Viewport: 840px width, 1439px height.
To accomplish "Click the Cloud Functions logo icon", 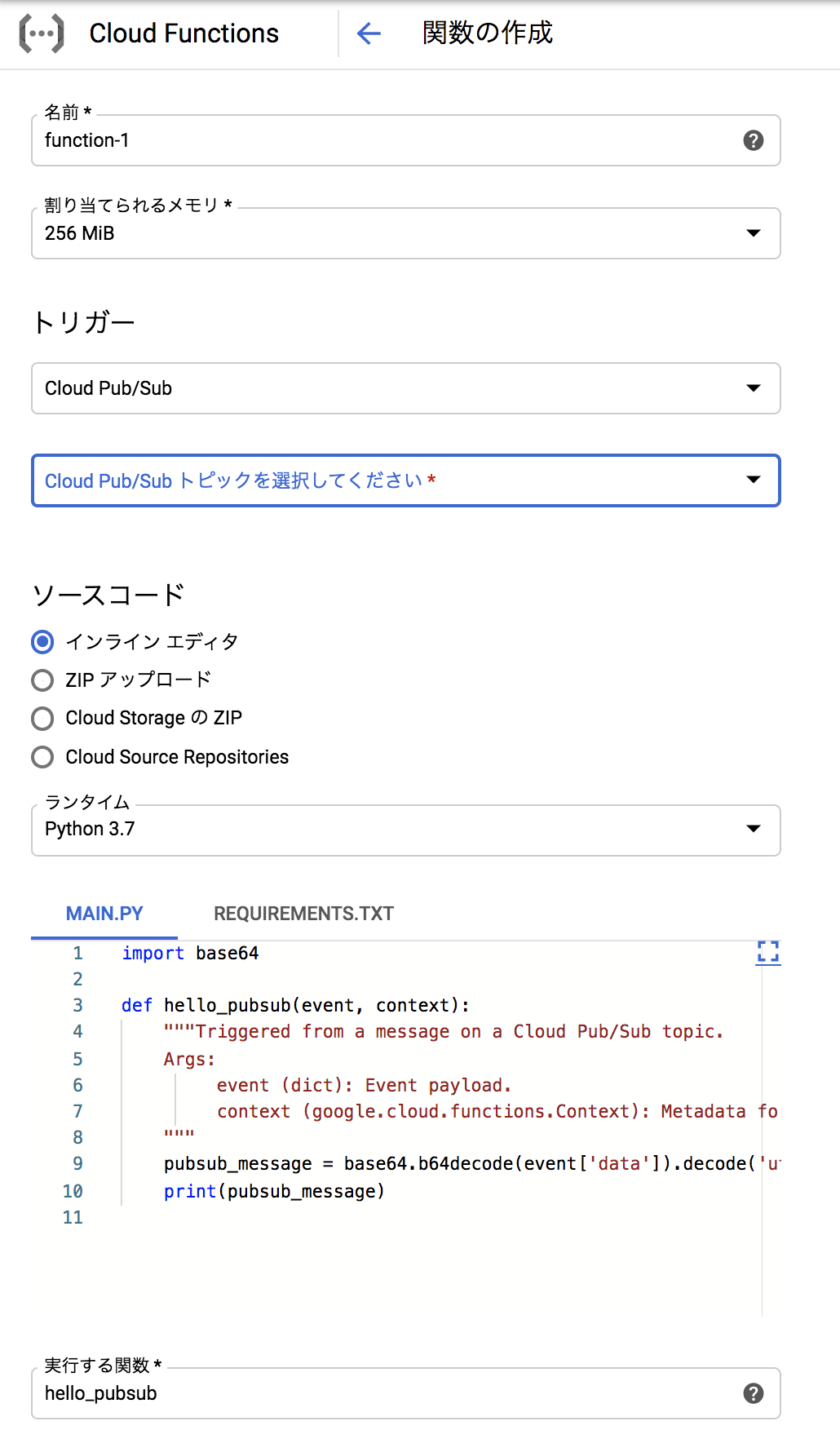I will [41, 33].
